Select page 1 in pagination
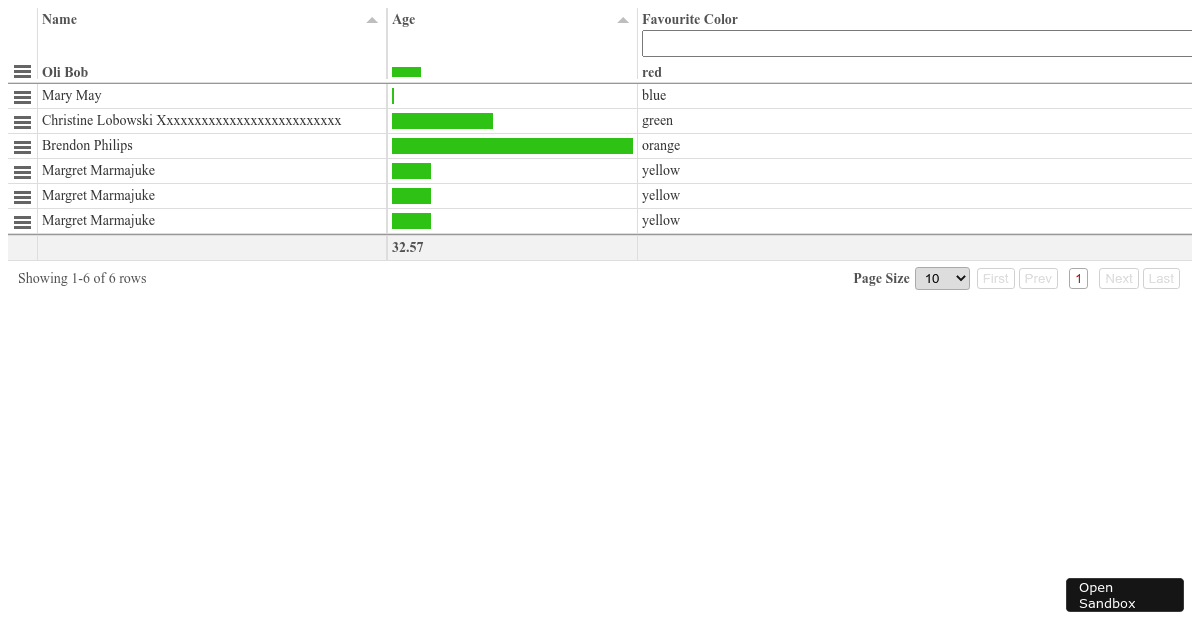This screenshot has width=1200, height=630. (1078, 279)
